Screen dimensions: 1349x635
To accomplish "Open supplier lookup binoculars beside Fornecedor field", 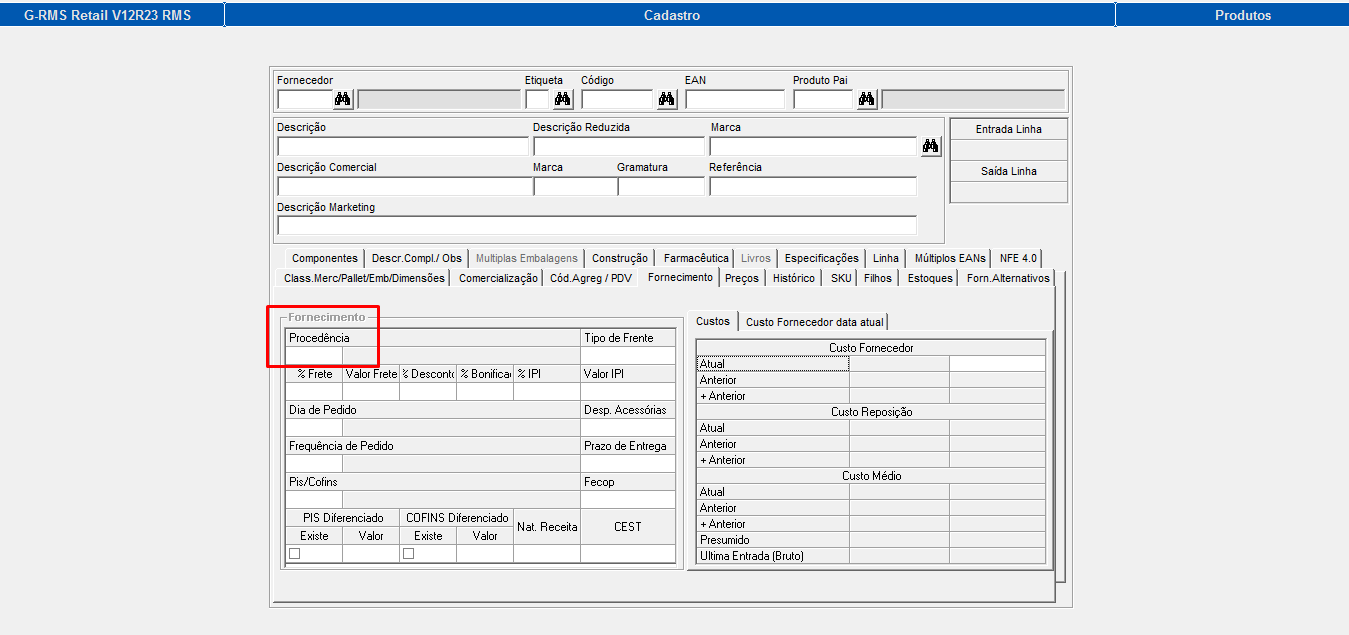I will pos(343,99).
